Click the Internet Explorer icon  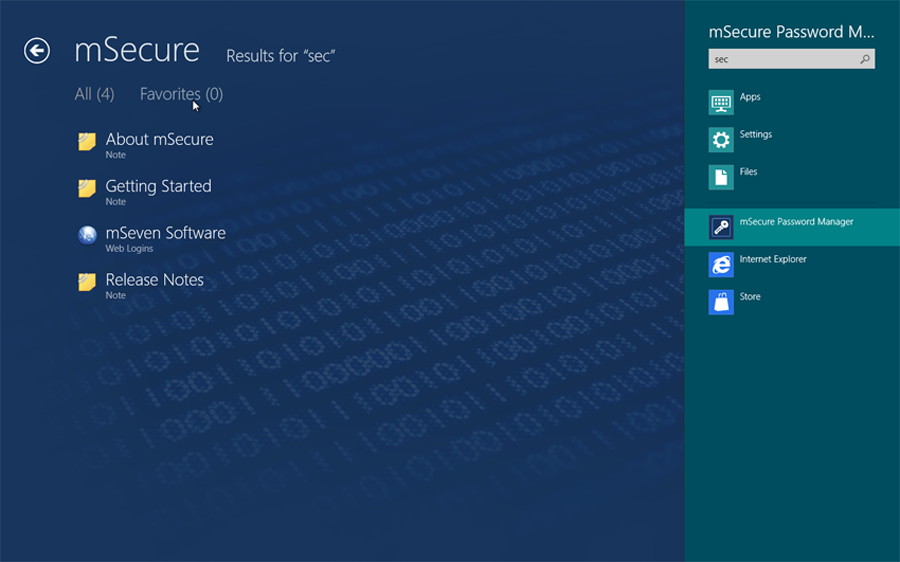click(721, 265)
